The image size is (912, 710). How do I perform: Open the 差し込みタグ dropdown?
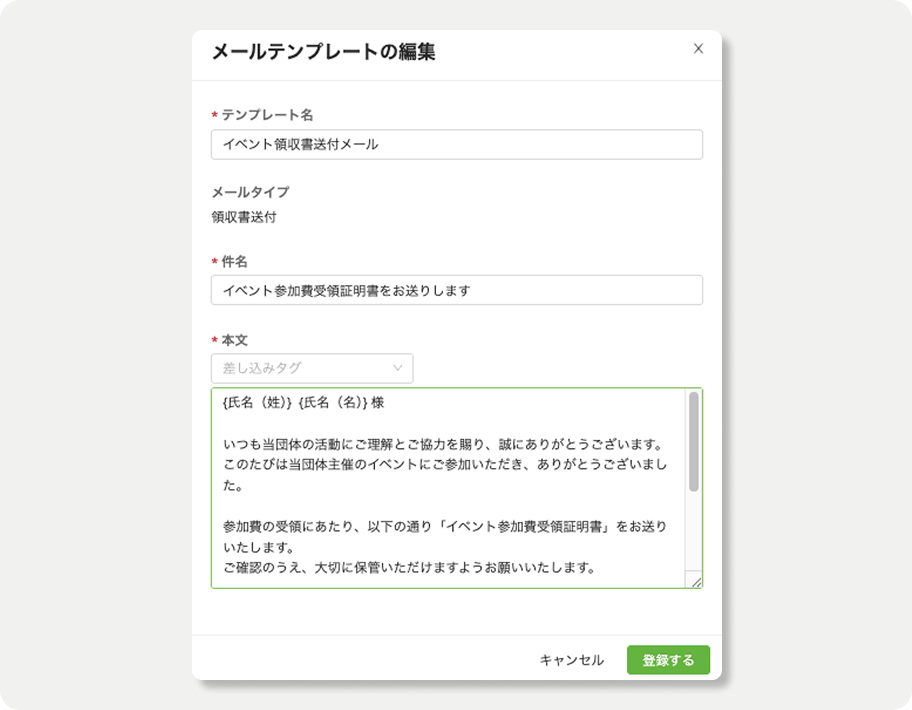(x=312, y=368)
